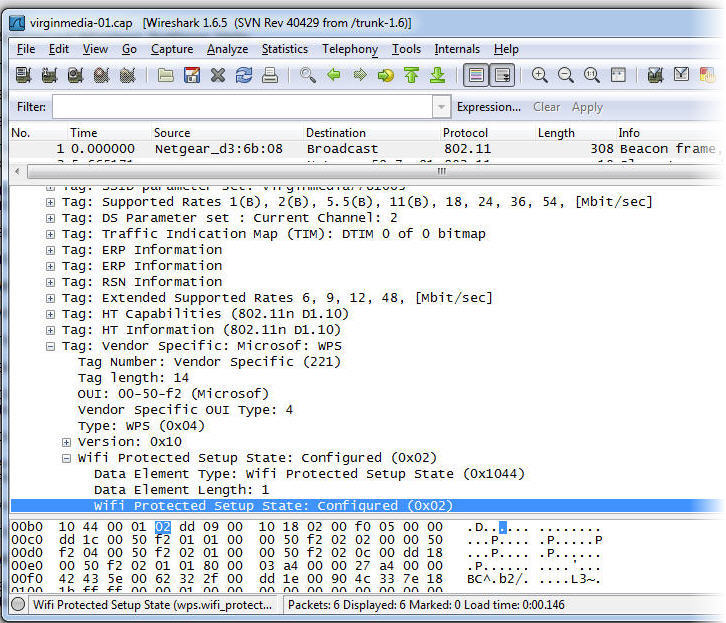
Task: Expand RSN Information tag
Action: pos(50,282)
